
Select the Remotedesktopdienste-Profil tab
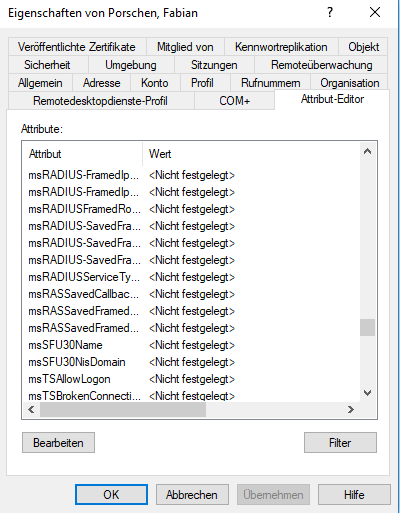click(x=100, y=101)
